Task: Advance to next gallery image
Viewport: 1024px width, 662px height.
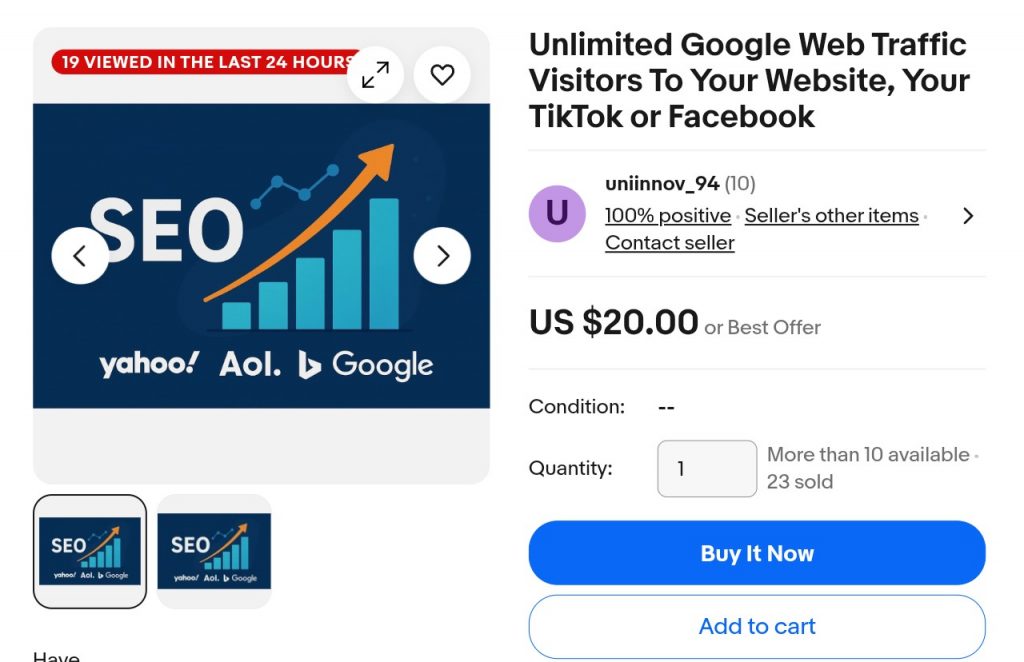Action: 442,256
